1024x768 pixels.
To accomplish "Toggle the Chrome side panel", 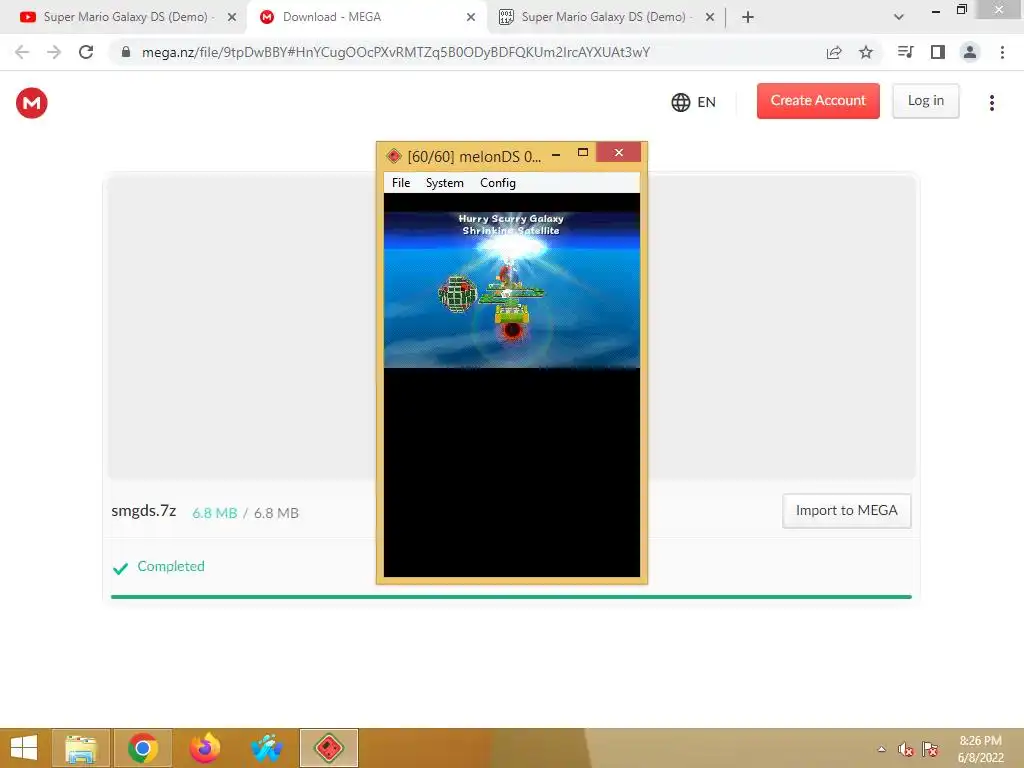I will tap(938, 52).
